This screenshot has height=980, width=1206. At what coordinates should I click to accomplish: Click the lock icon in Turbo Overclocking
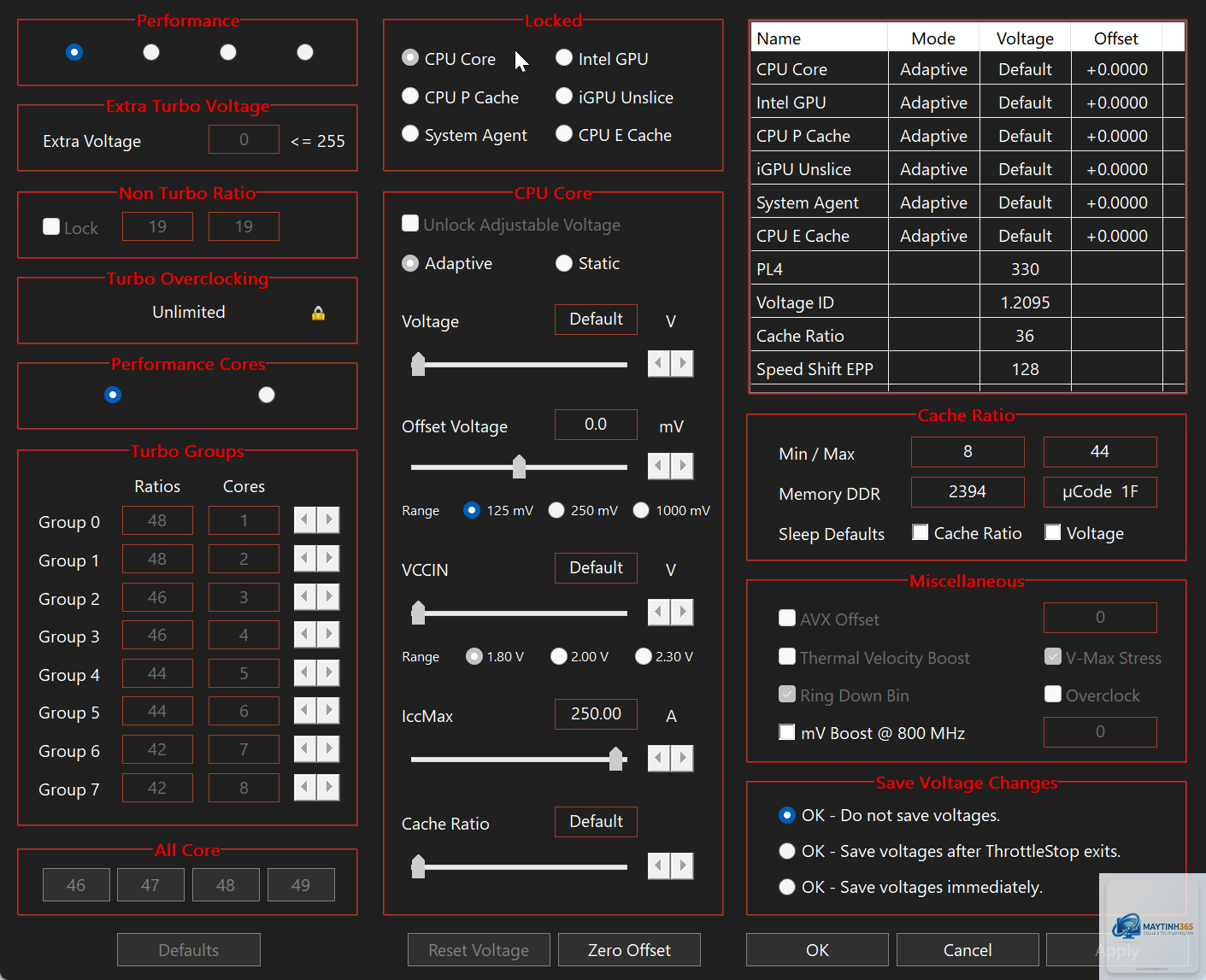318,313
